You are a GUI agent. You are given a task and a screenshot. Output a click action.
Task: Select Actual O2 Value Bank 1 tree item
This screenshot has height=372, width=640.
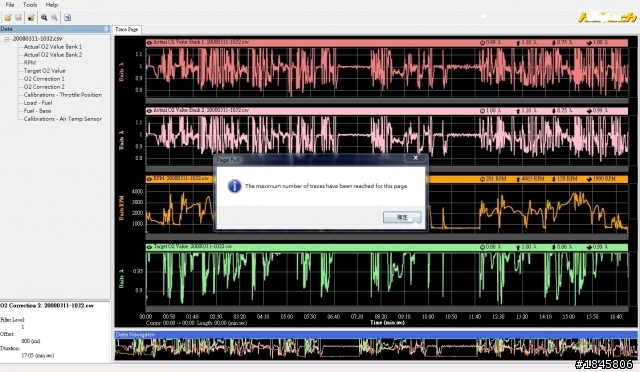53,47
